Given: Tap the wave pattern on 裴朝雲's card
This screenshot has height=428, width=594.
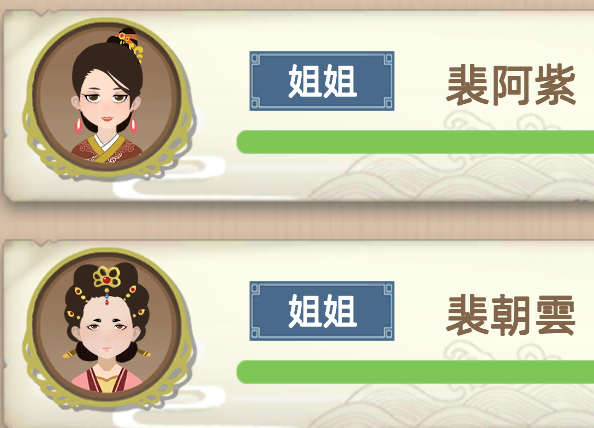Looking at the screenshot, I should click(455, 406).
